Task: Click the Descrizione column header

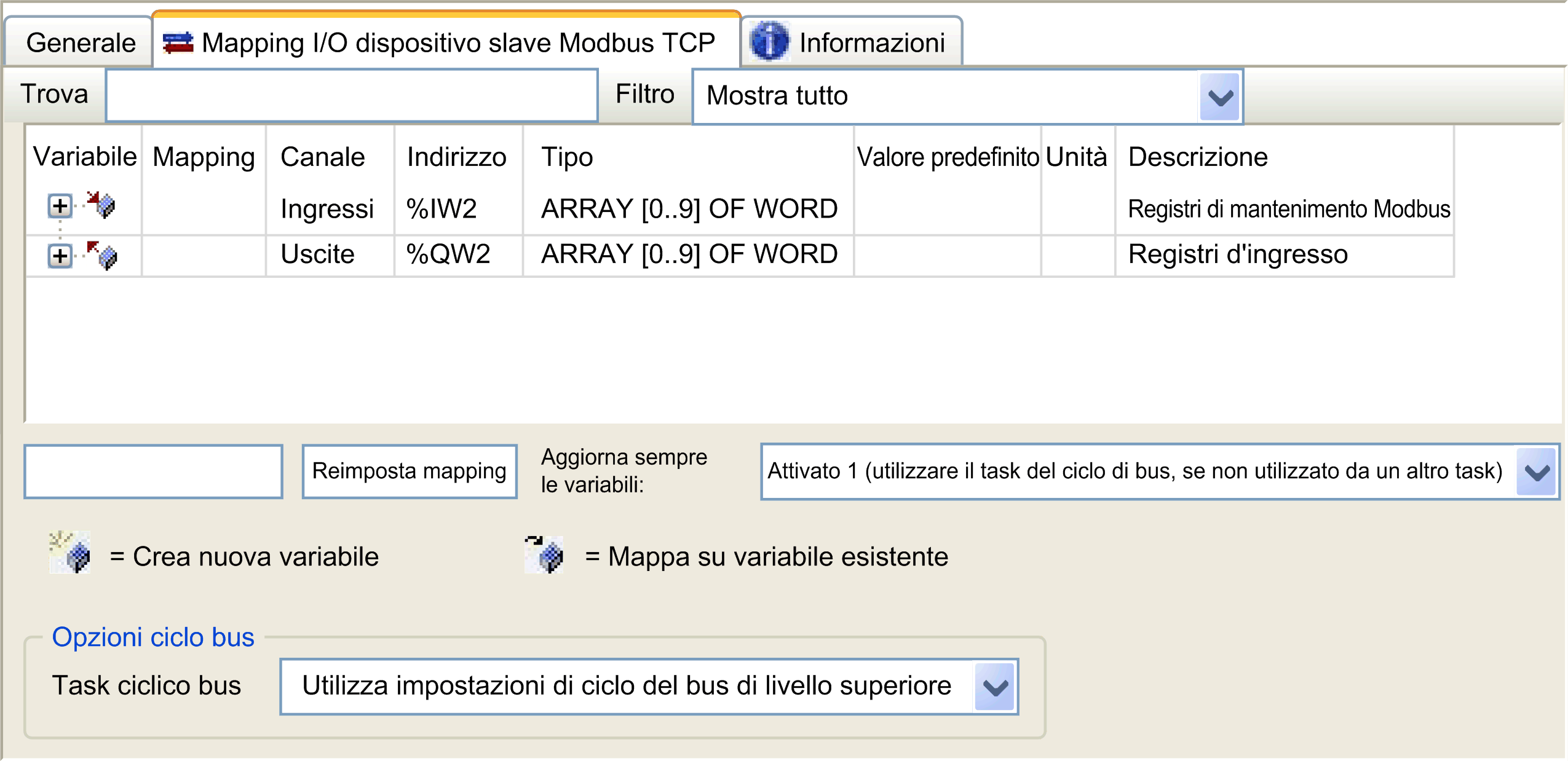Action: click(x=1198, y=157)
